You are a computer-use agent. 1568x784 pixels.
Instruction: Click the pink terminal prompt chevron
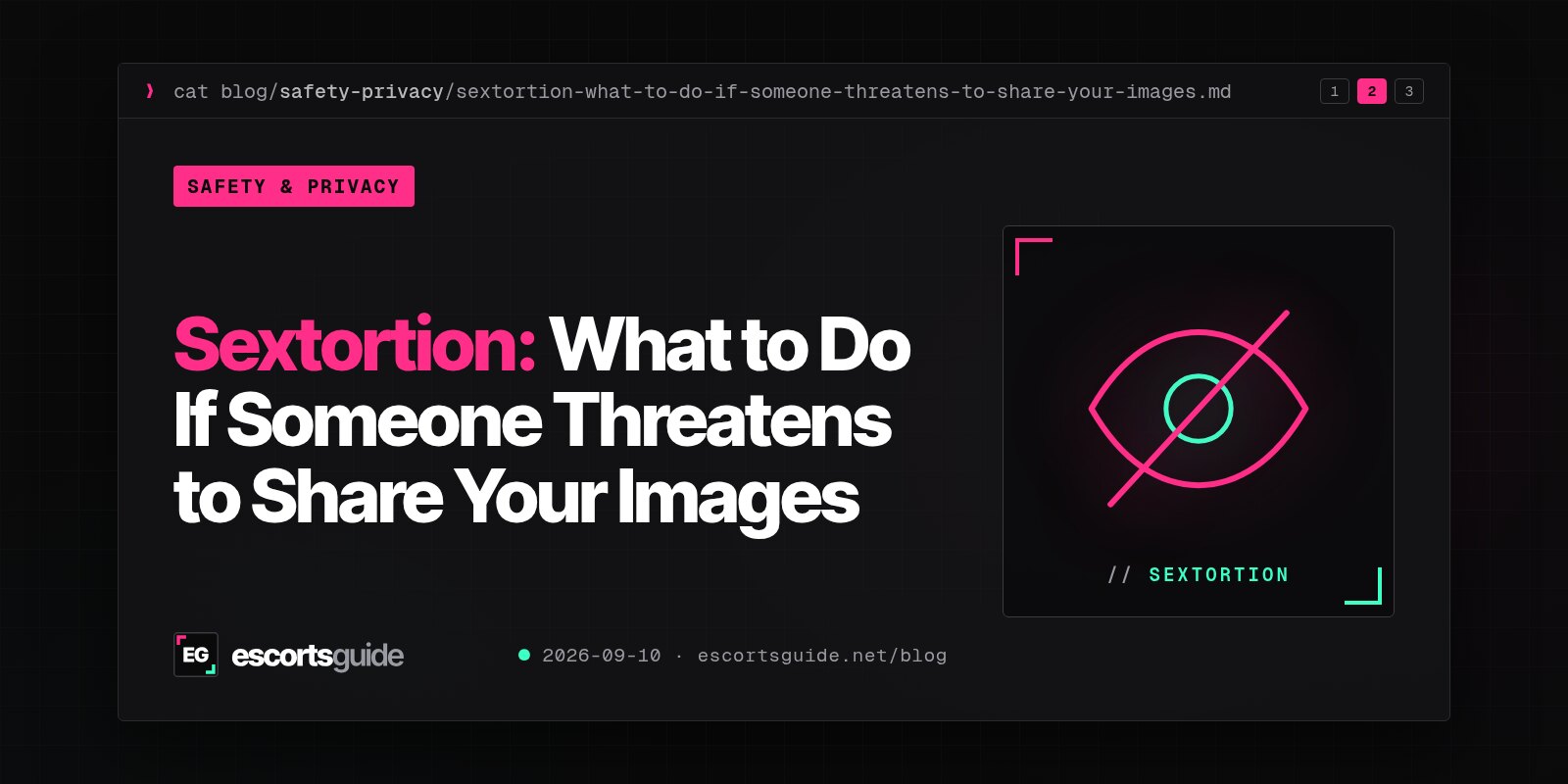point(150,91)
